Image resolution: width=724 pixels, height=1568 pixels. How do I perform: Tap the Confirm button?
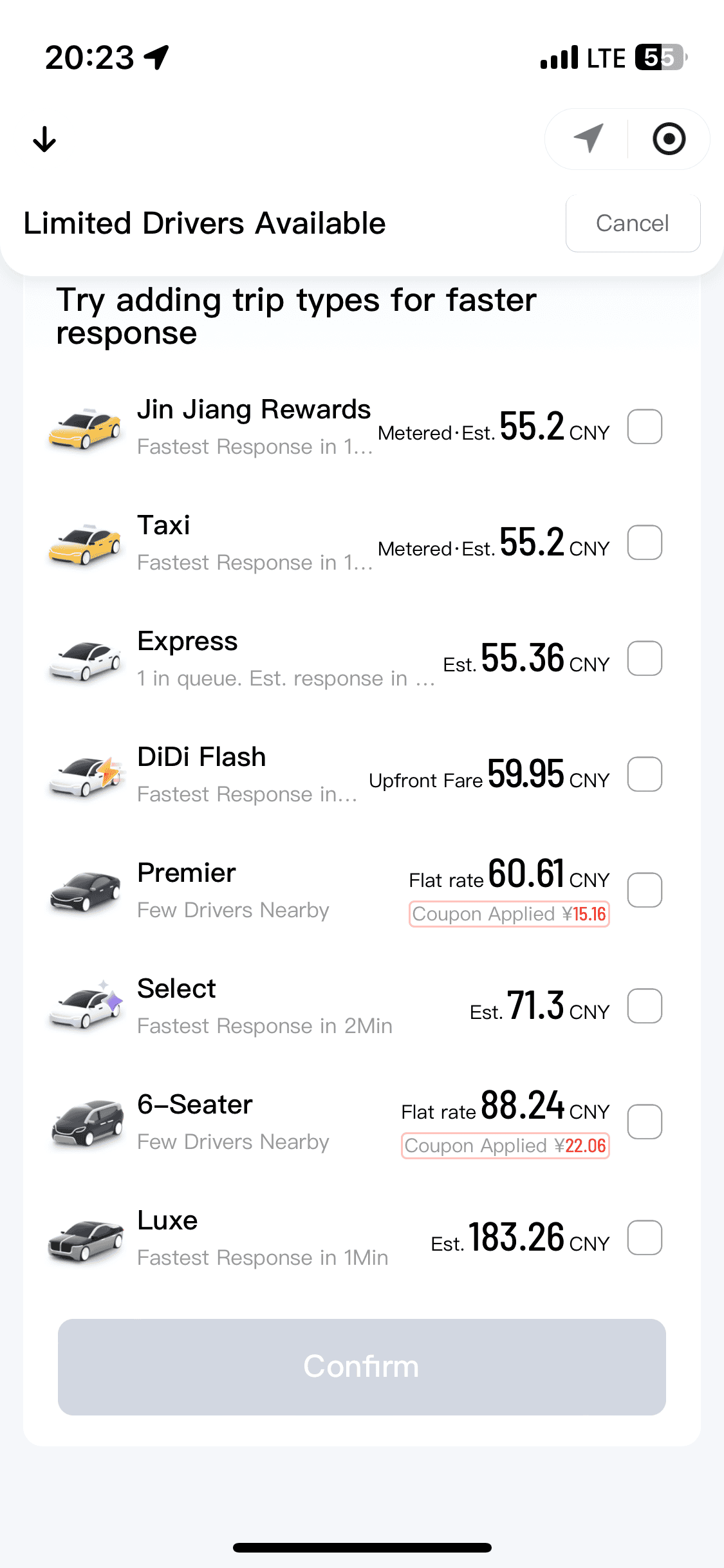point(362,1367)
